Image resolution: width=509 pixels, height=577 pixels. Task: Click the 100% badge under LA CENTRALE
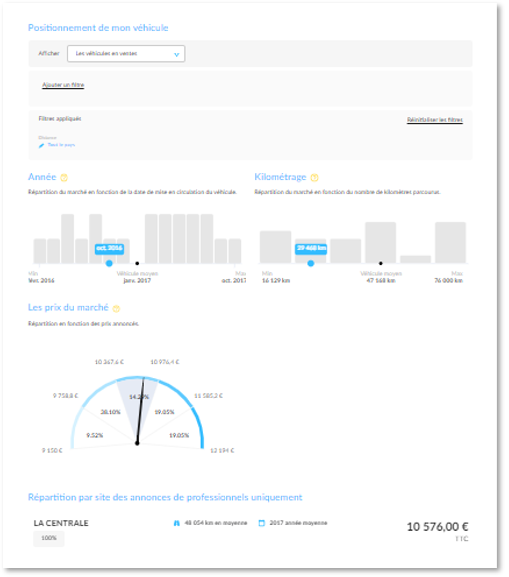(49, 538)
